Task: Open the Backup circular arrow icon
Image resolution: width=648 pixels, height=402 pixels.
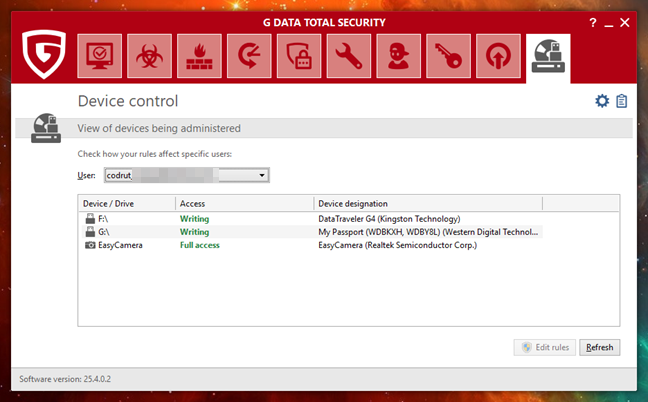Action: 249,56
